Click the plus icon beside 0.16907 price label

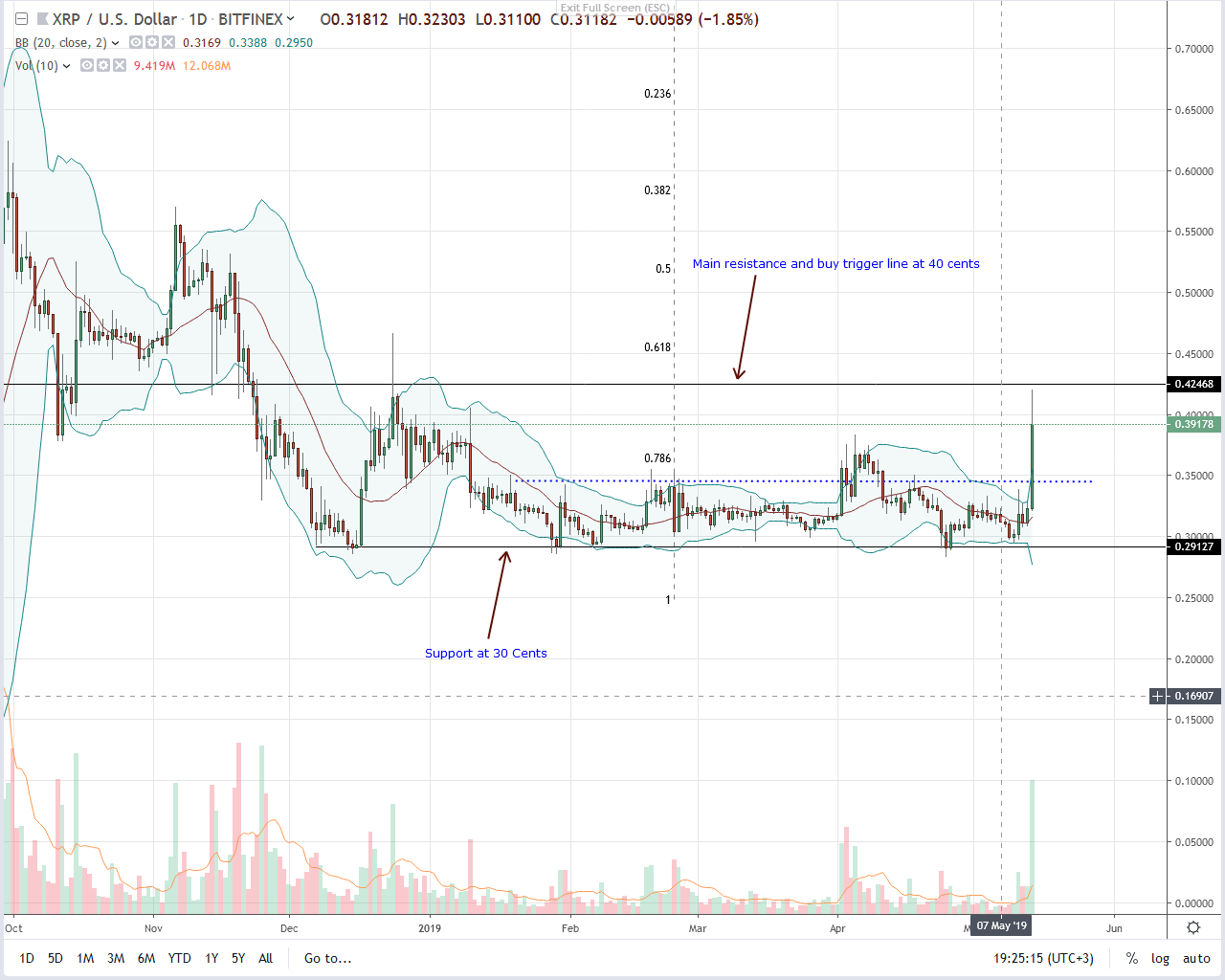(1157, 696)
